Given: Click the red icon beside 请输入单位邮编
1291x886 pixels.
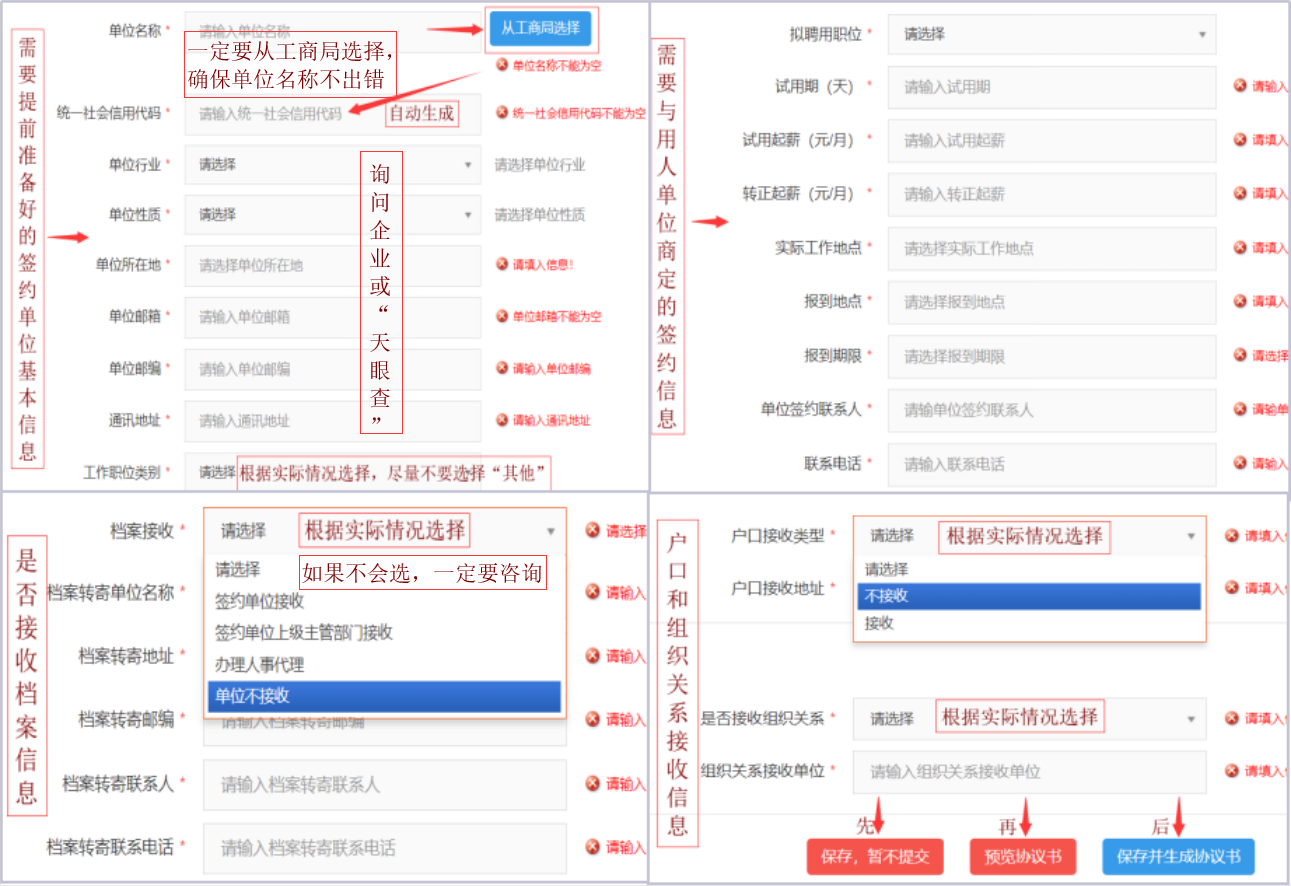Looking at the screenshot, I should coord(503,370).
